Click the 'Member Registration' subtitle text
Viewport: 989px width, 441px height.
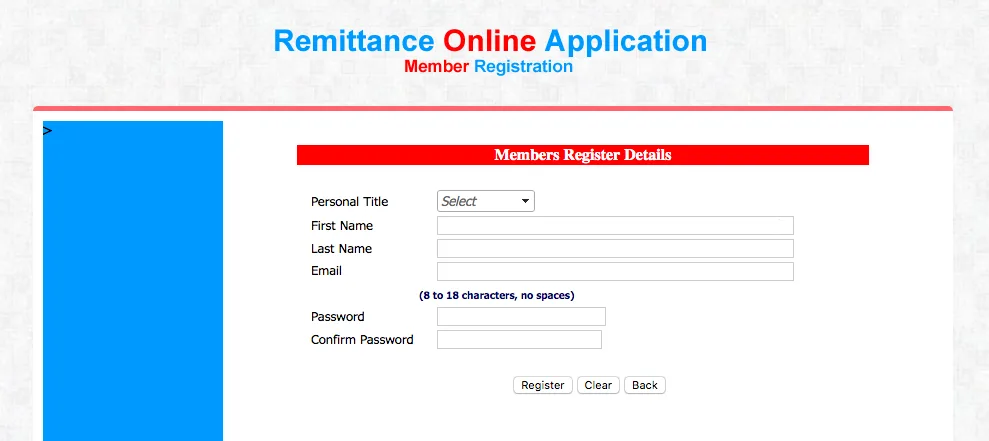(x=488, y=67)
